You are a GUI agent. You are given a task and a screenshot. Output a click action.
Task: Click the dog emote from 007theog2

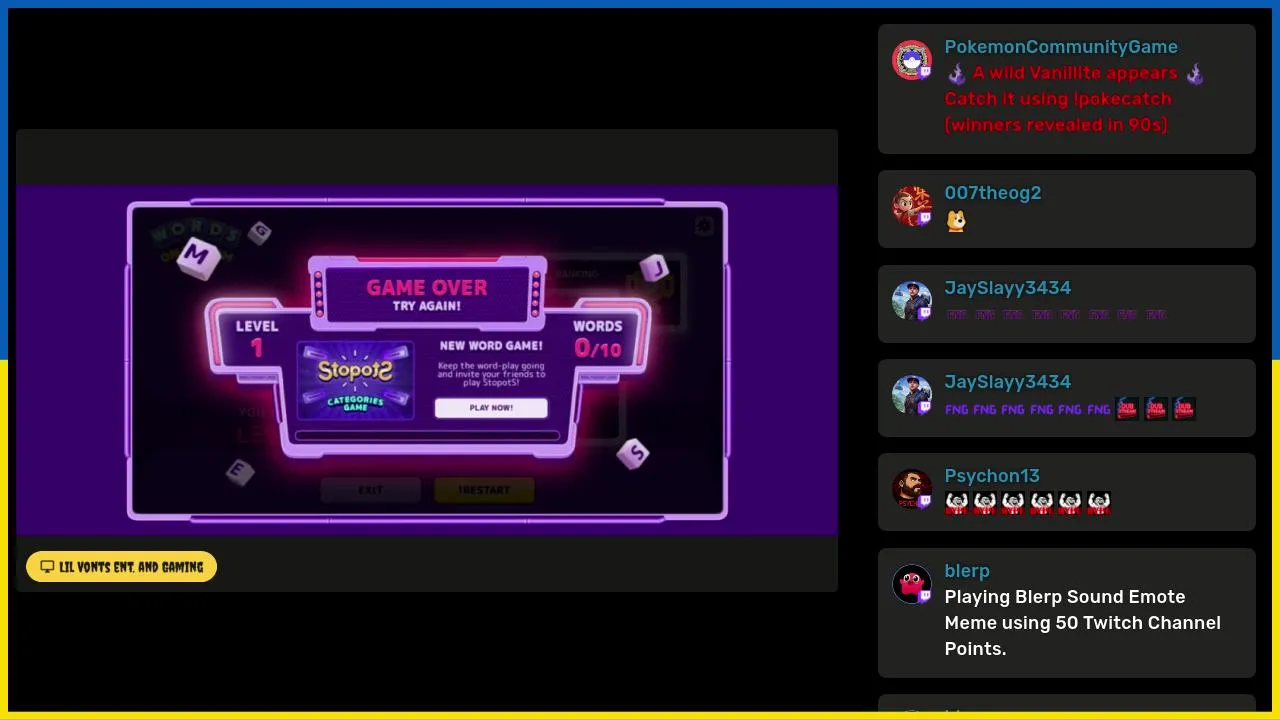pos(956,220)
